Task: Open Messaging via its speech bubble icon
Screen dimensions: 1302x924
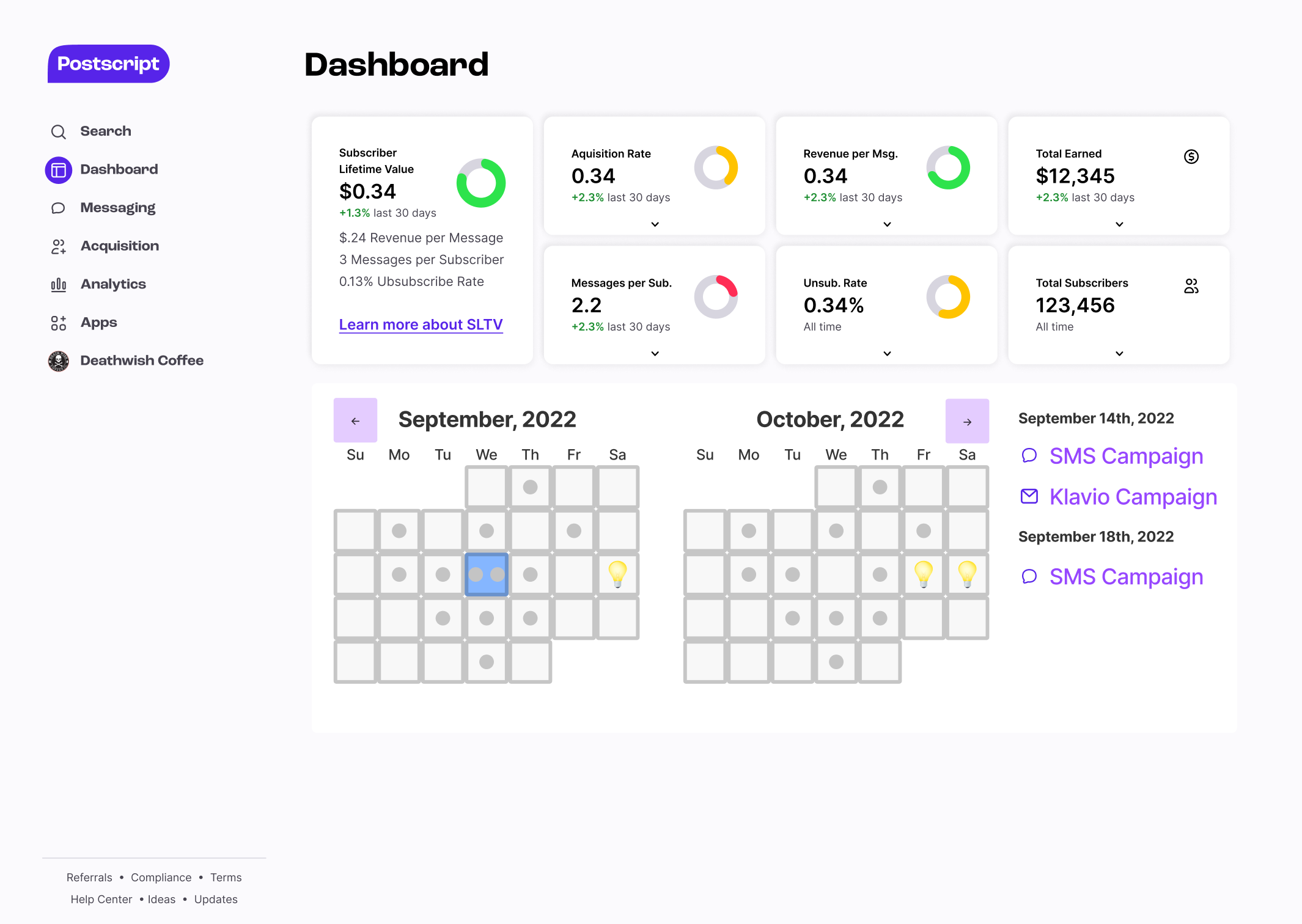Action: [59, 208]
